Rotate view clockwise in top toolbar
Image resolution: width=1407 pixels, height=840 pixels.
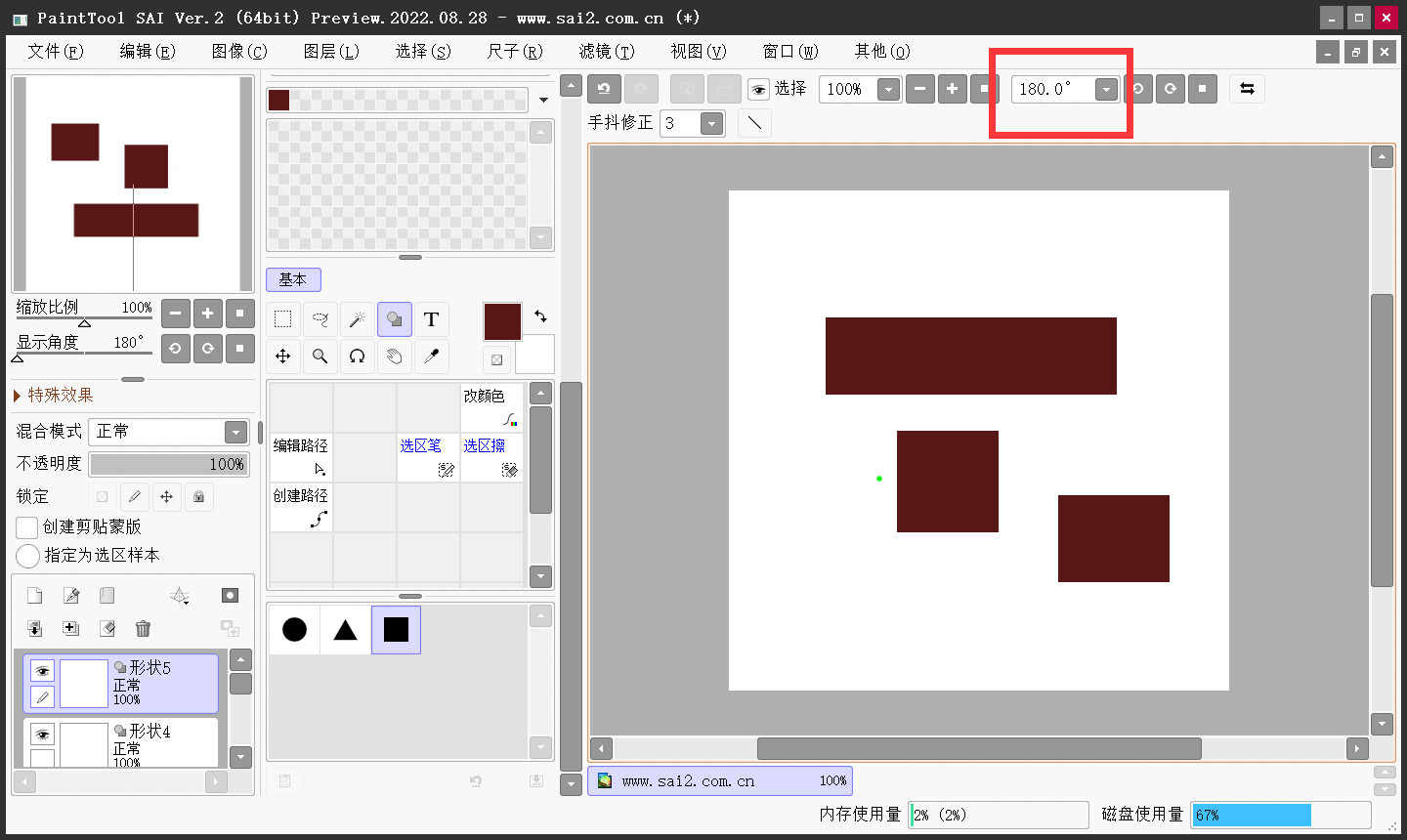(x=1170, y=89)
